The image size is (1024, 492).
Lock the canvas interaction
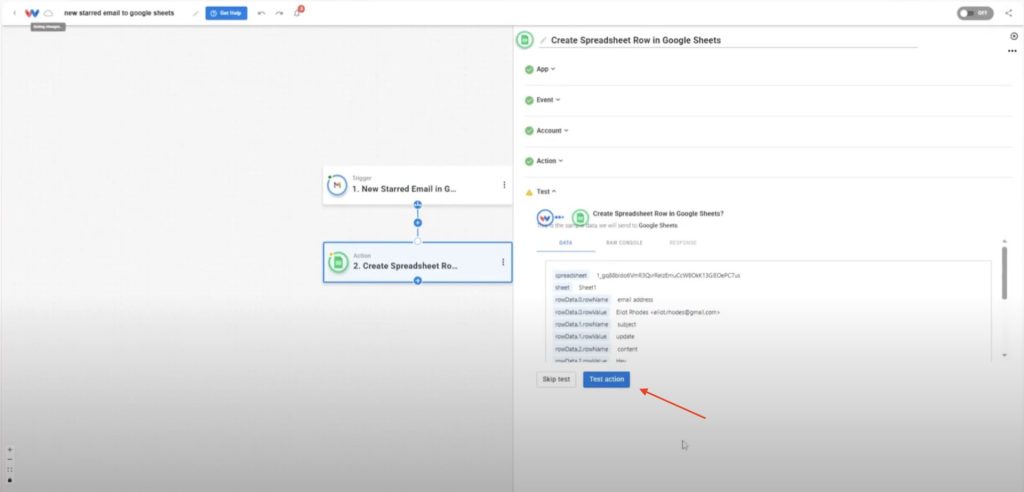[10, 480]
